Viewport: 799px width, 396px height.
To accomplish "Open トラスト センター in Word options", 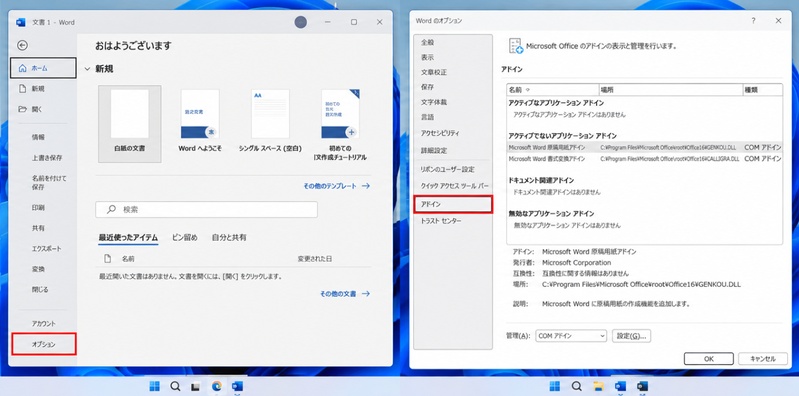I will click(441, 221).
